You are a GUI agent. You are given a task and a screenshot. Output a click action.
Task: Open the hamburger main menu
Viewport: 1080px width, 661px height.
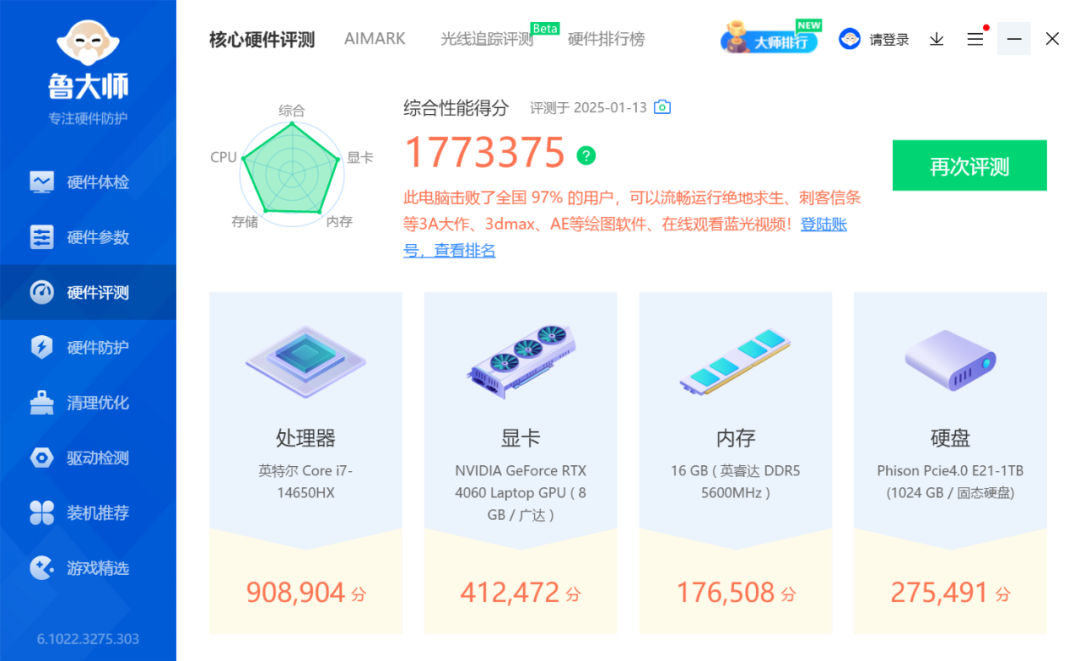[x=975, y=39]
